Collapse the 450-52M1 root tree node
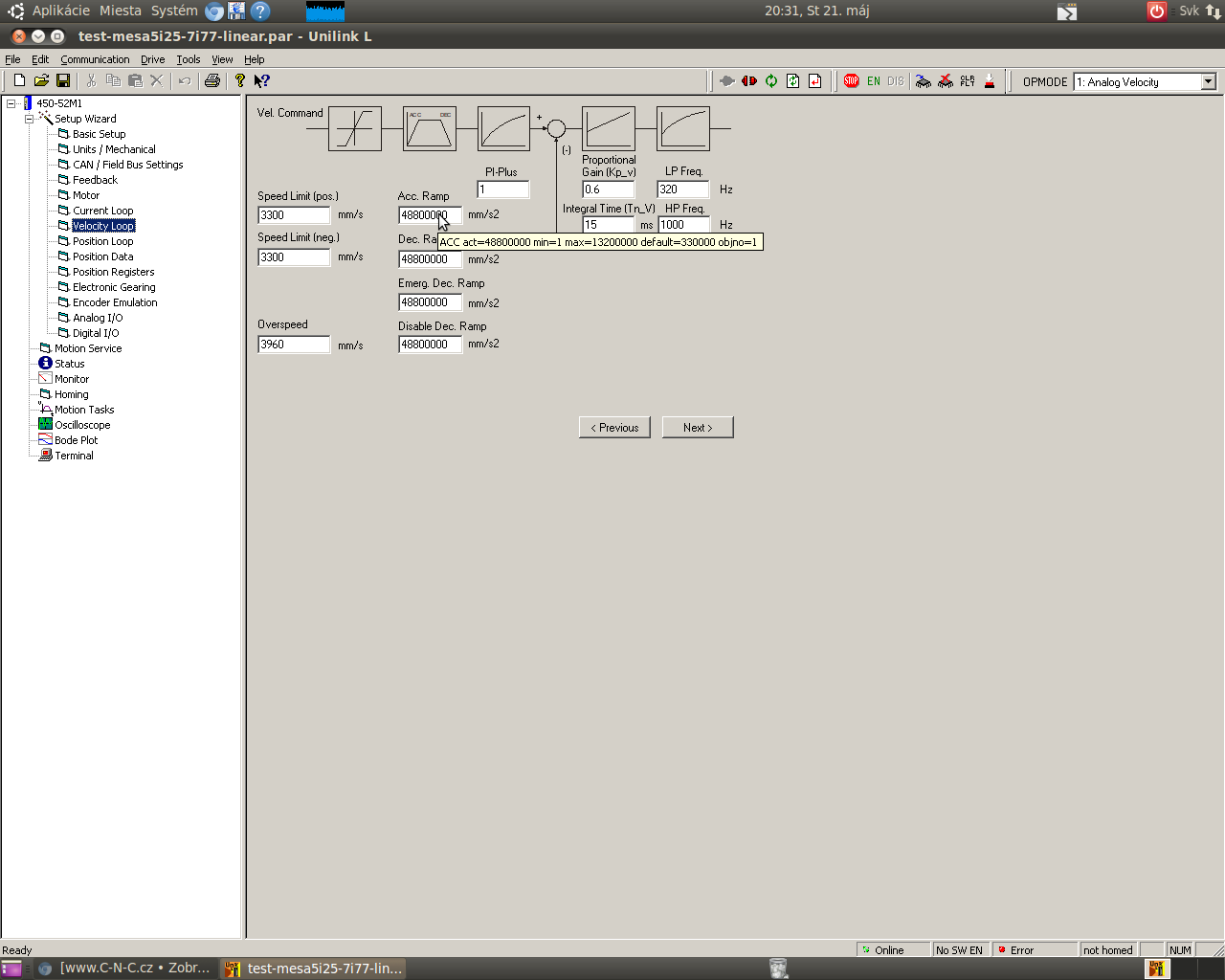The width and height of the screenshot is (1225, 980). click(11, 103)
